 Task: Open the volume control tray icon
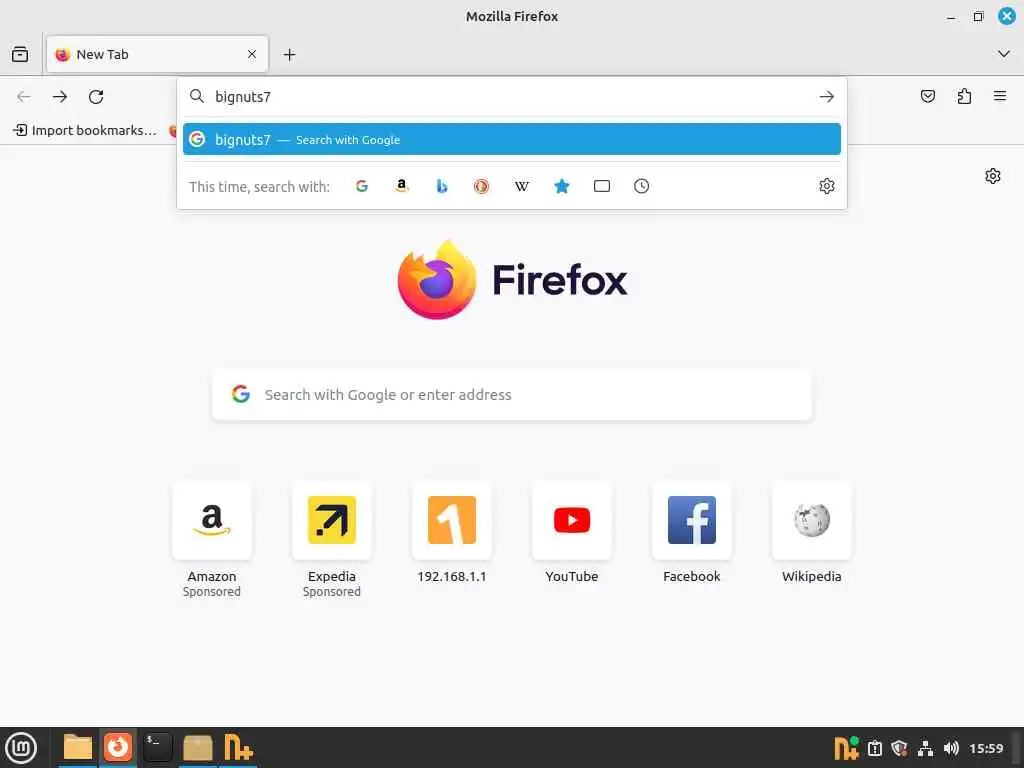[x=951, y=748]
